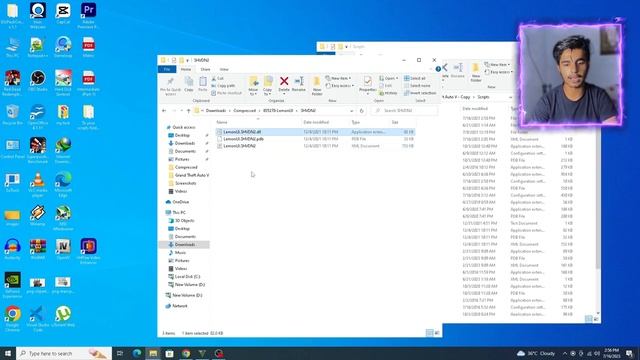640x360 pixels.
Task: Open CapCut desktop shortcut
Action: (x=63, y=14)
